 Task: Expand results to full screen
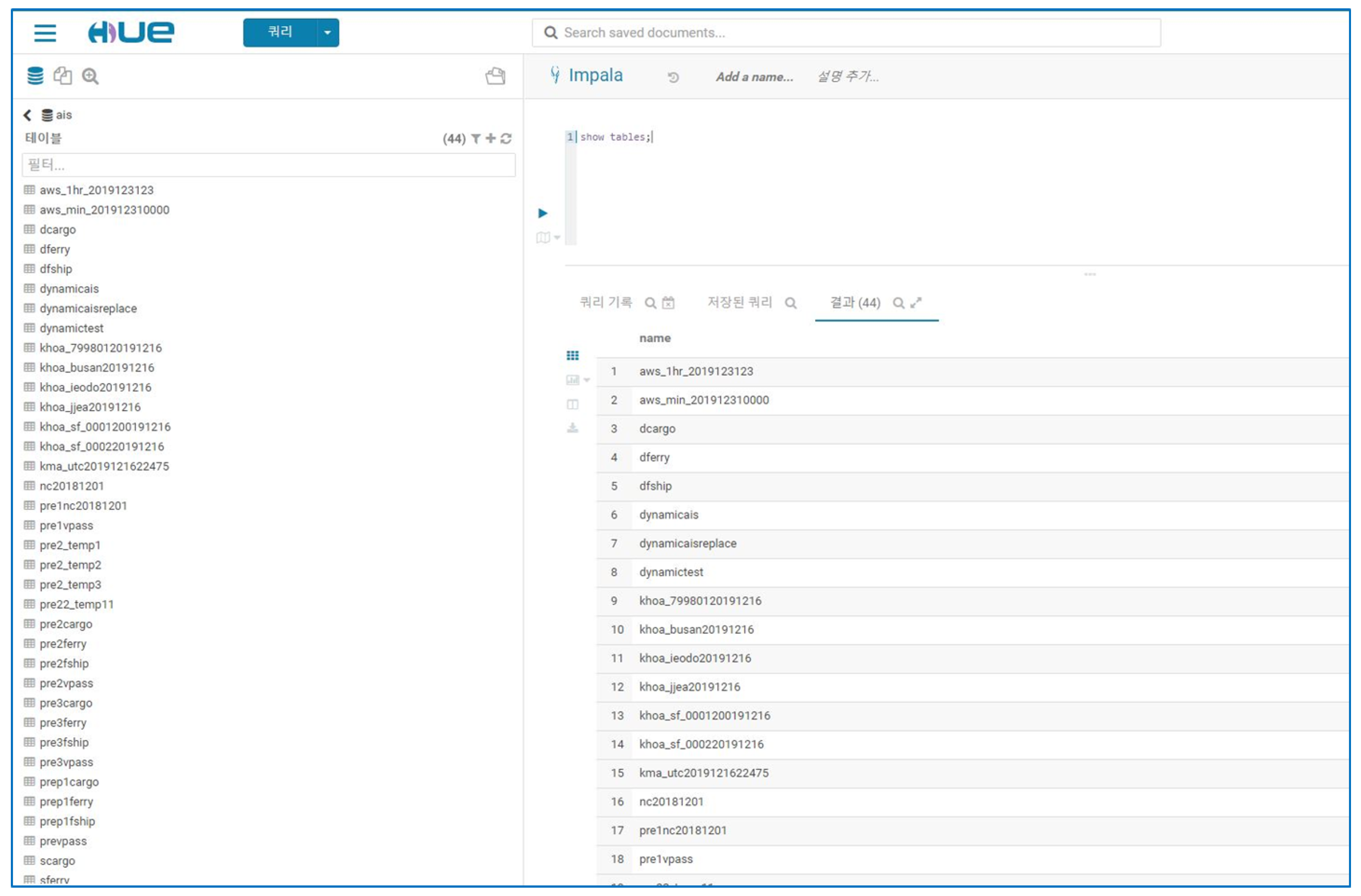[917, 303]
